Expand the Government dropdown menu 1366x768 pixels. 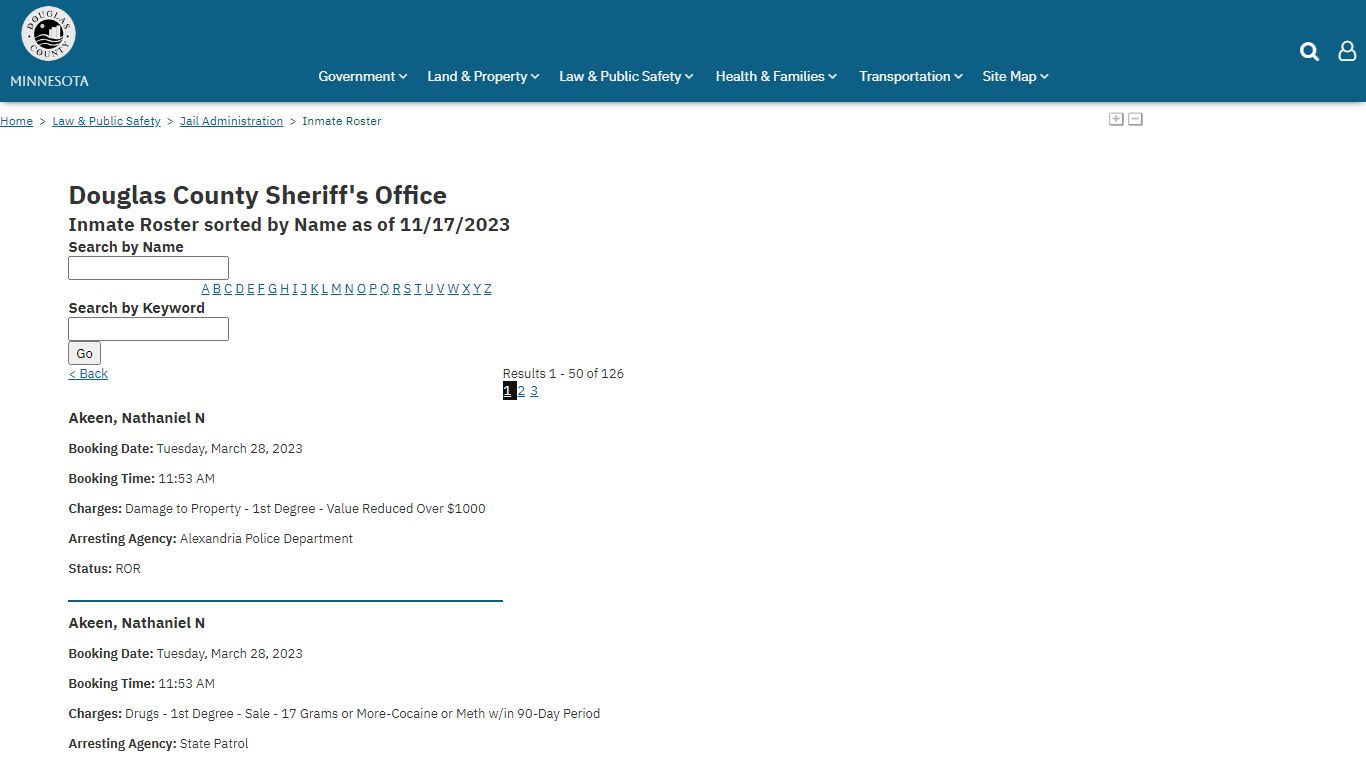pyautogui.click(x=362, y=76)
